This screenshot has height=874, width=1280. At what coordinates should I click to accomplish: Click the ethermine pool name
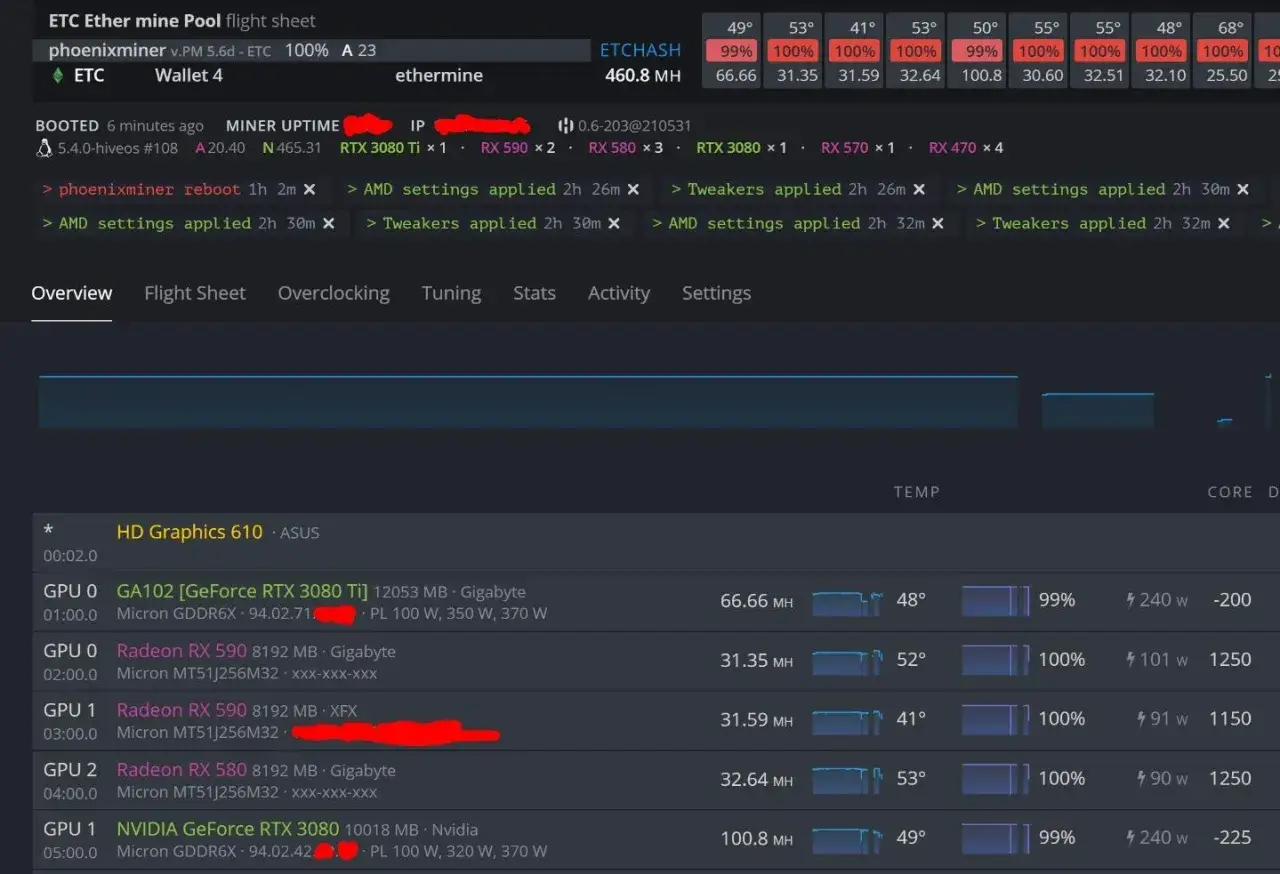point(439,75)
